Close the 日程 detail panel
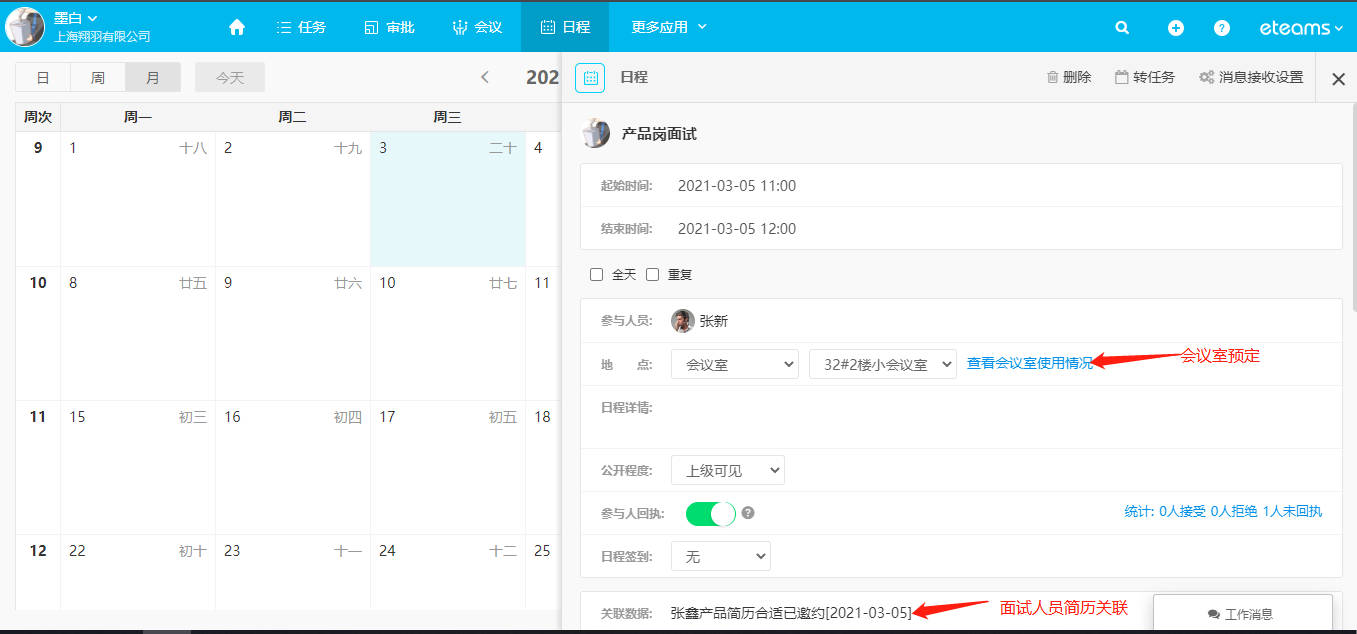The width and height of the screenshot is (1357, 634). tap(1338, 79)
